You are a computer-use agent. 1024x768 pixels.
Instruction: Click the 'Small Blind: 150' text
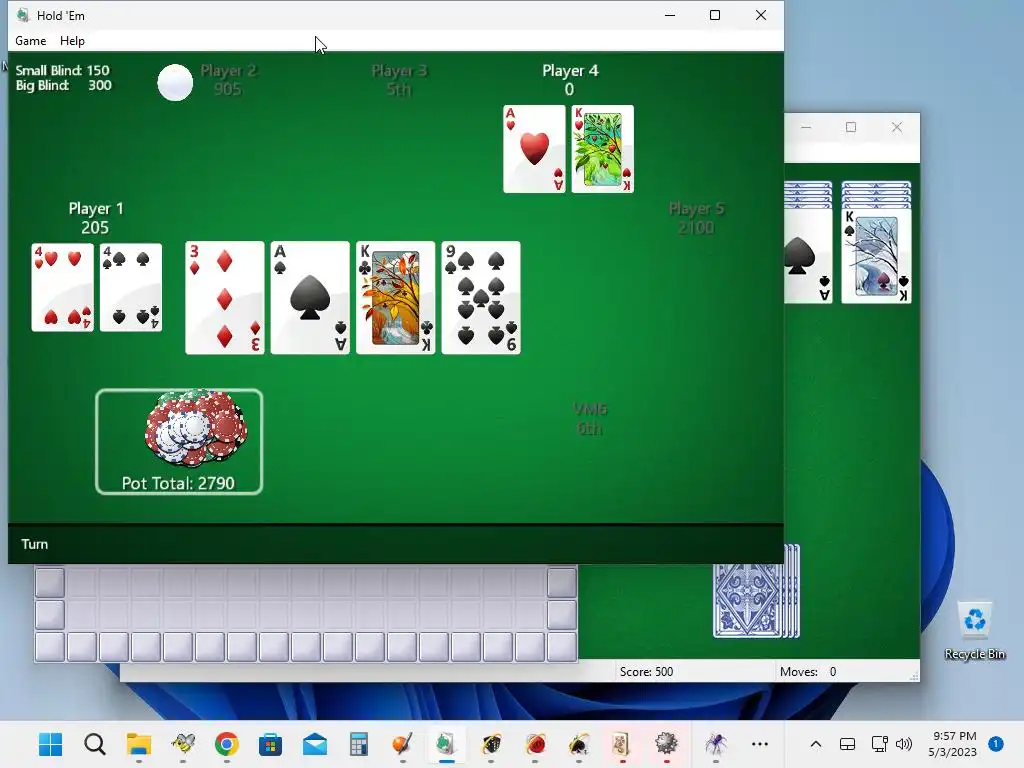(63, 70)
